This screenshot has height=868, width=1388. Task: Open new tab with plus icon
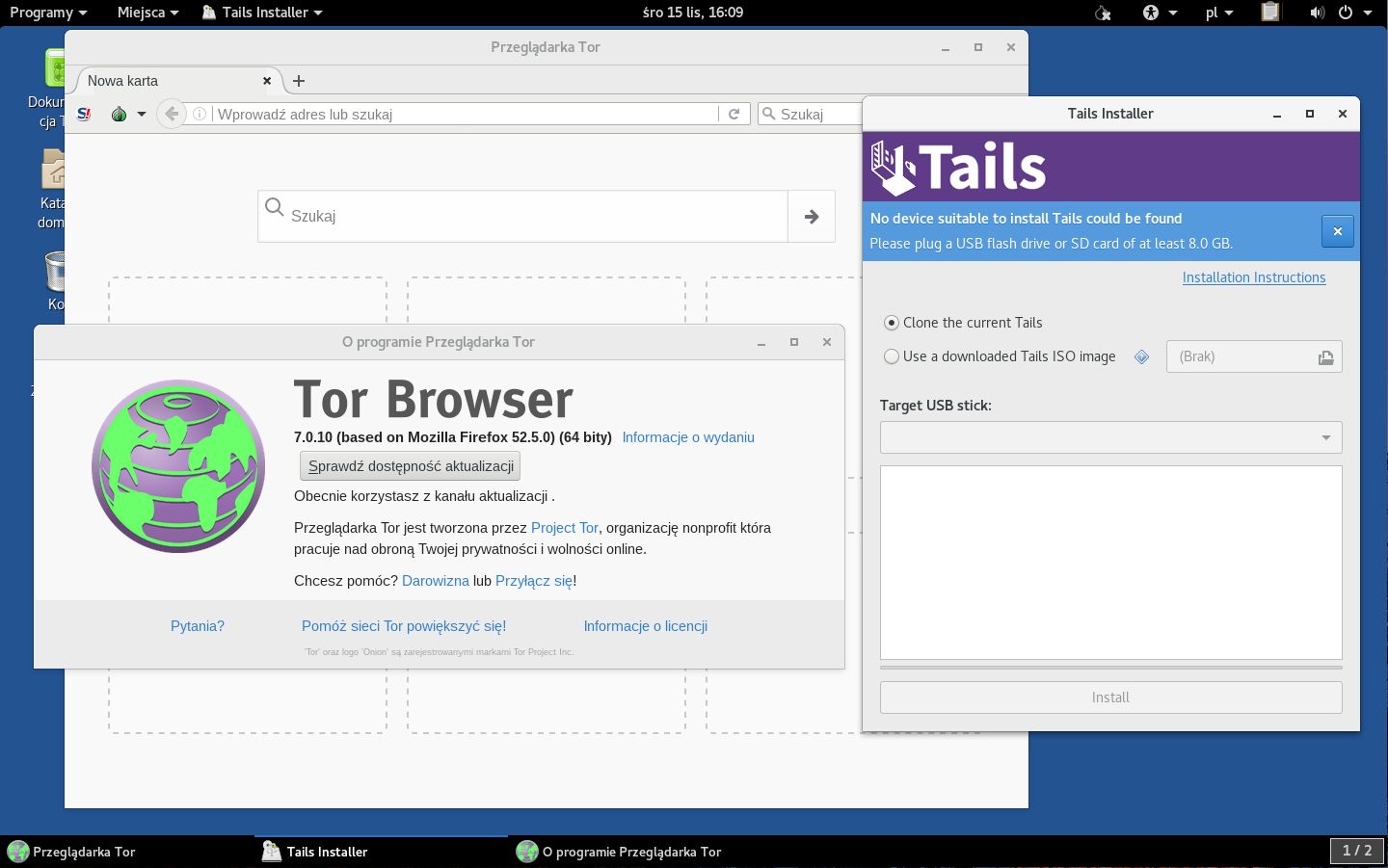click(x=299, y=81)
